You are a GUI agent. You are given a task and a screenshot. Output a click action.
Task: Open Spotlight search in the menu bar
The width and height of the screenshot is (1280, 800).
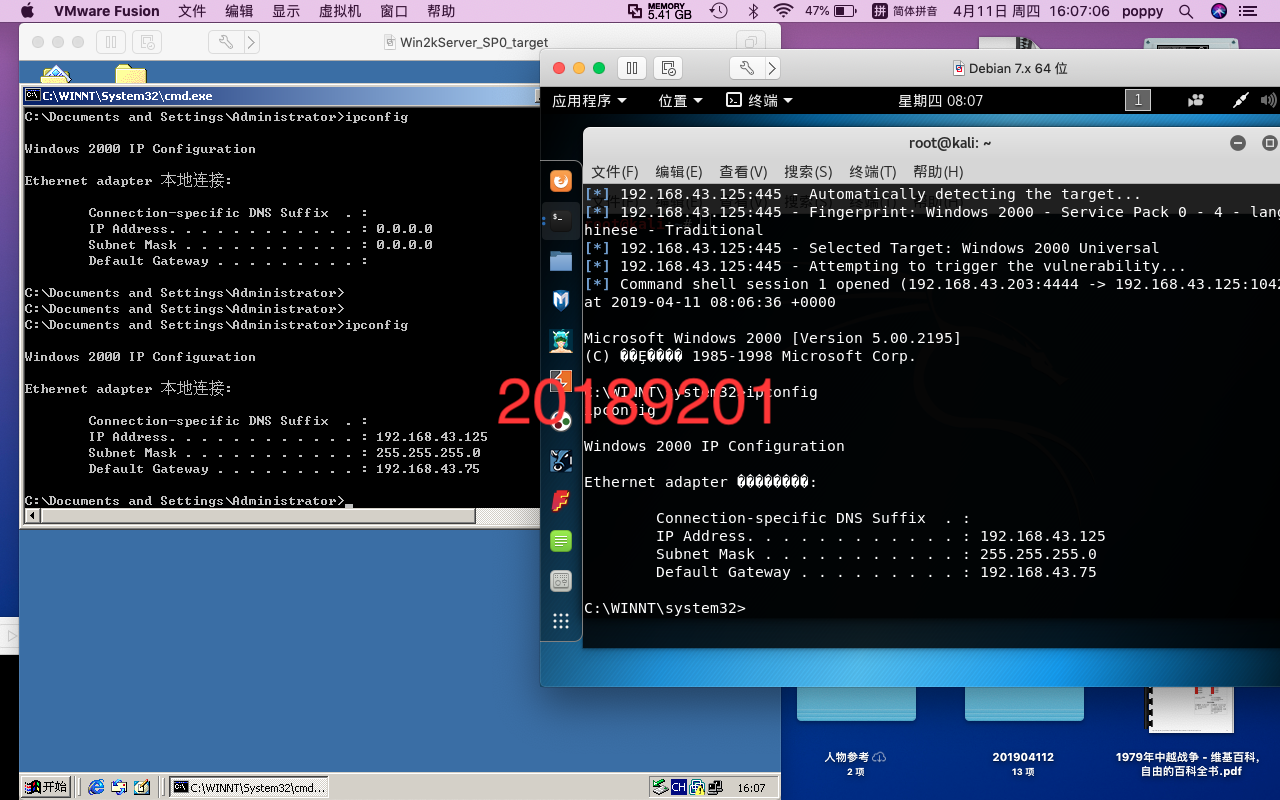(x=1186, y=11)
